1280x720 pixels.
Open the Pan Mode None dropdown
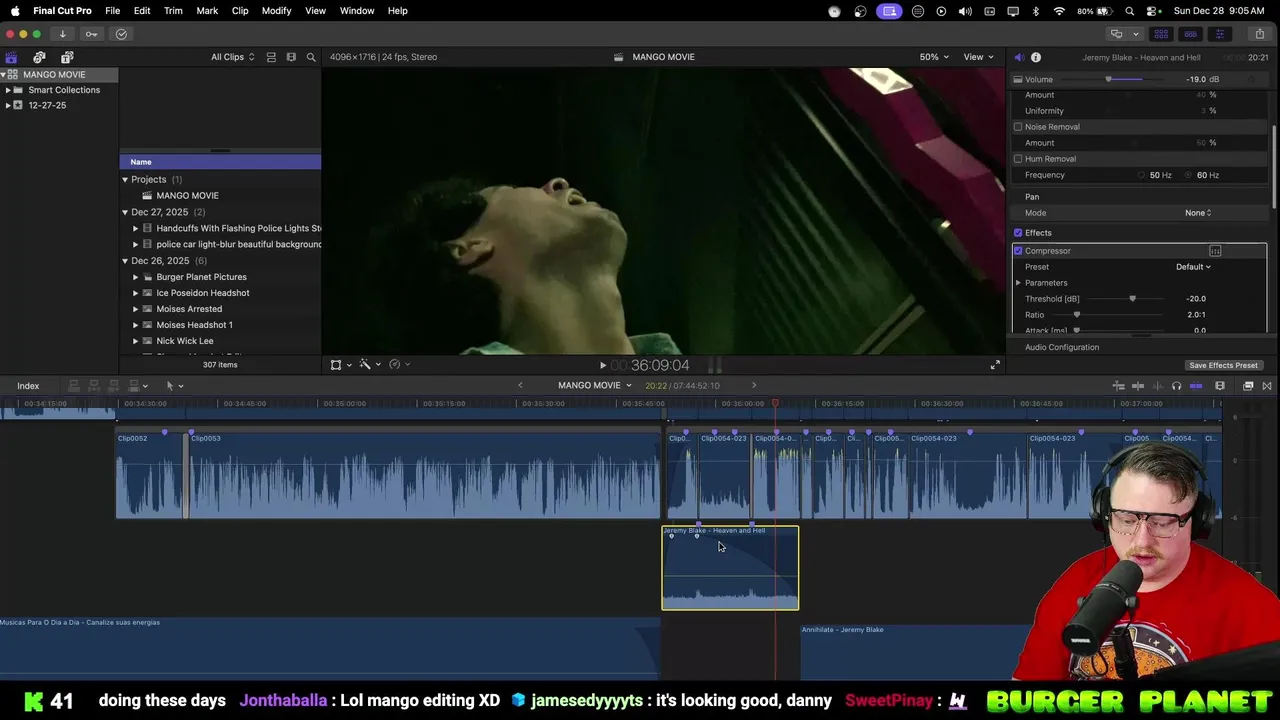[x=1198, y=213]
